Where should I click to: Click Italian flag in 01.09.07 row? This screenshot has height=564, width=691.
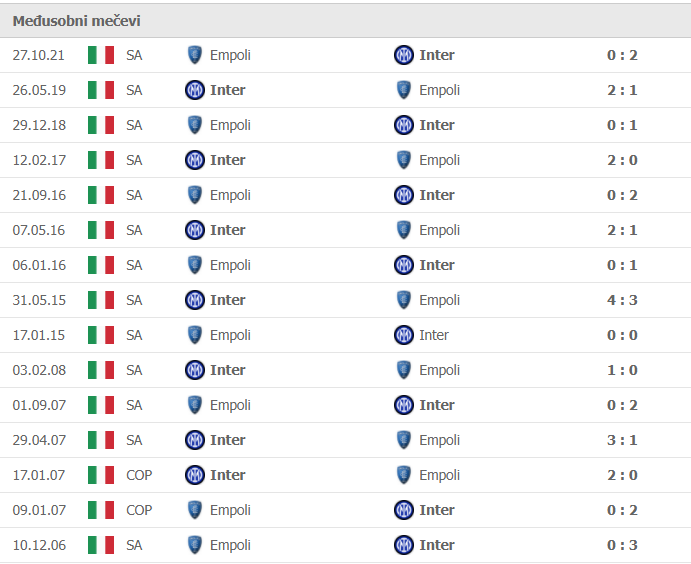coord(101,405)
